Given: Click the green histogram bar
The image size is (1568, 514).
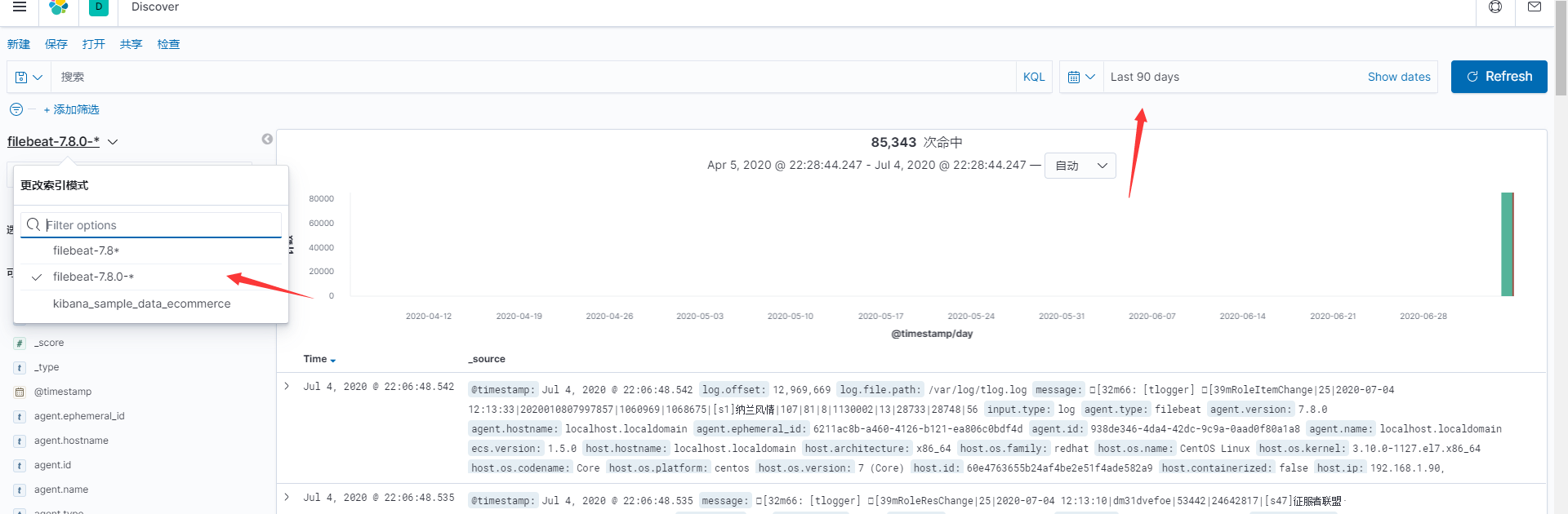Looking at the screenshot, I should pyautogui.click(x=1507, y=245).
